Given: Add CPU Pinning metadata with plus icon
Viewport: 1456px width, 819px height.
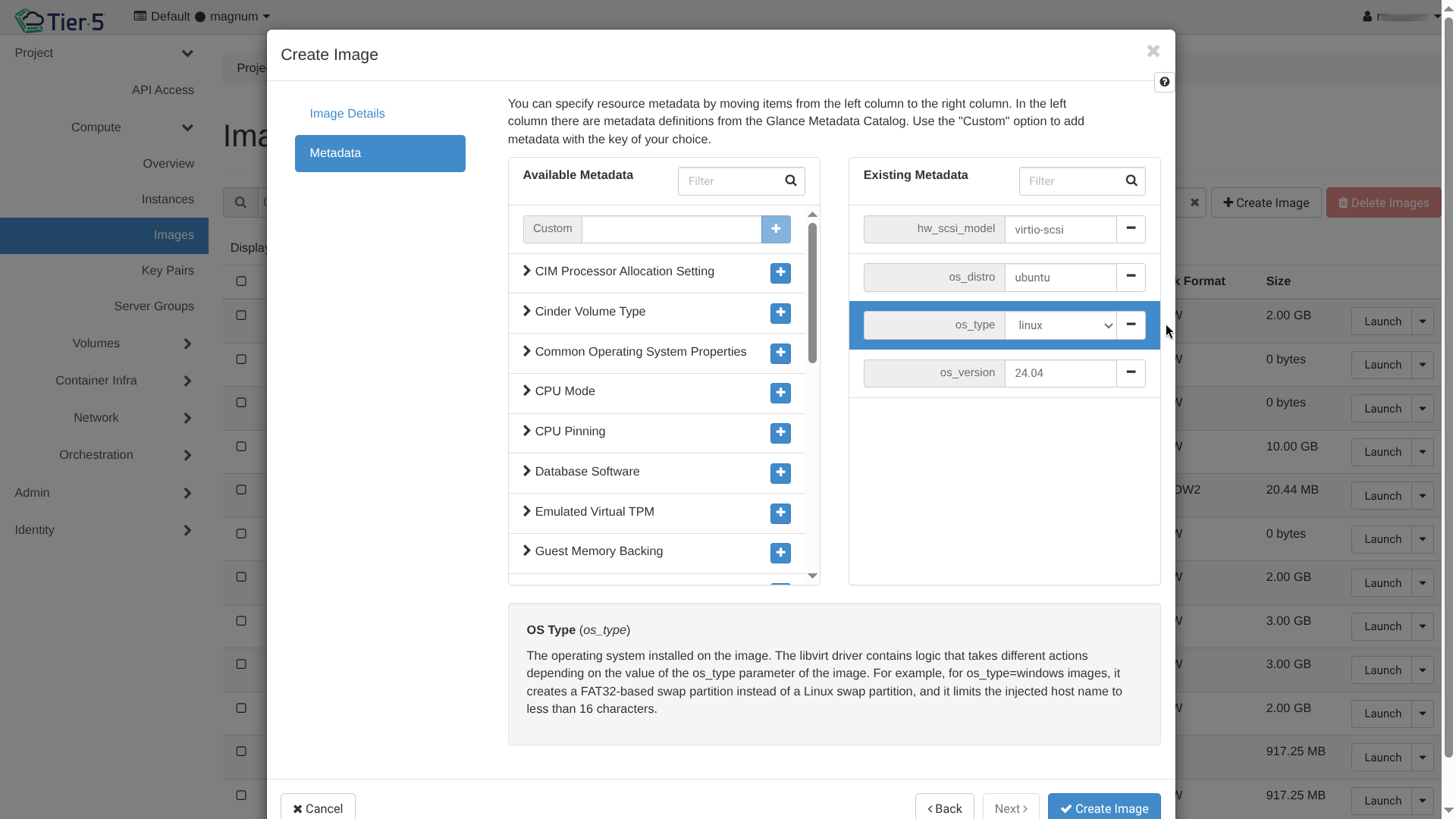Looking at the screenshot, I should click(x=780, y=433).
